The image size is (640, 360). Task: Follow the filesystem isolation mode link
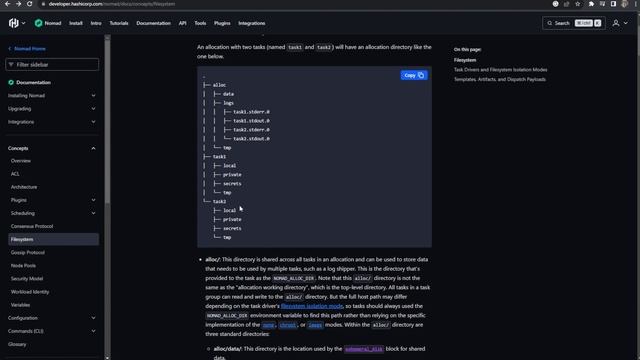pos(312,306)
